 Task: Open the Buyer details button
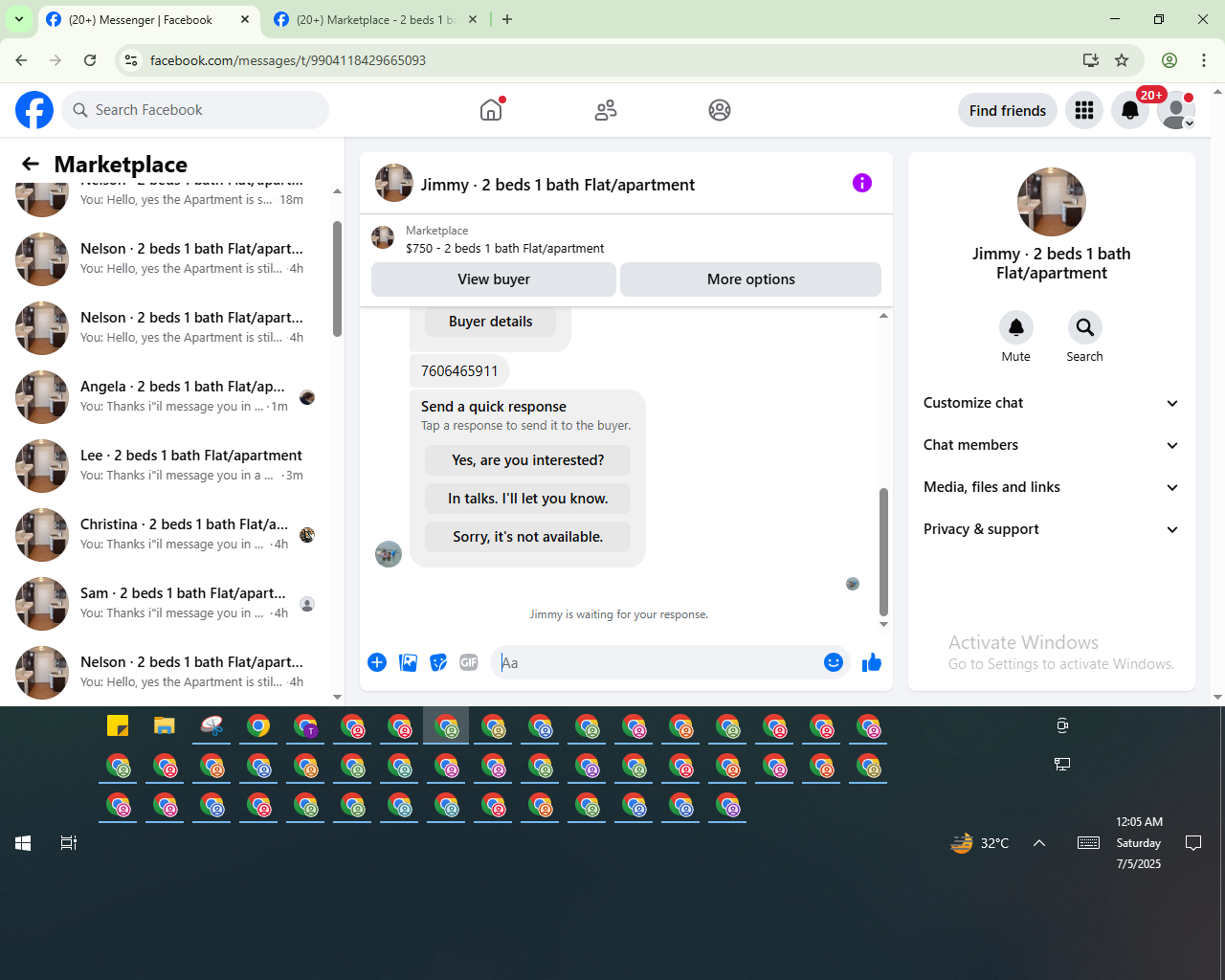tap(491, 322)
